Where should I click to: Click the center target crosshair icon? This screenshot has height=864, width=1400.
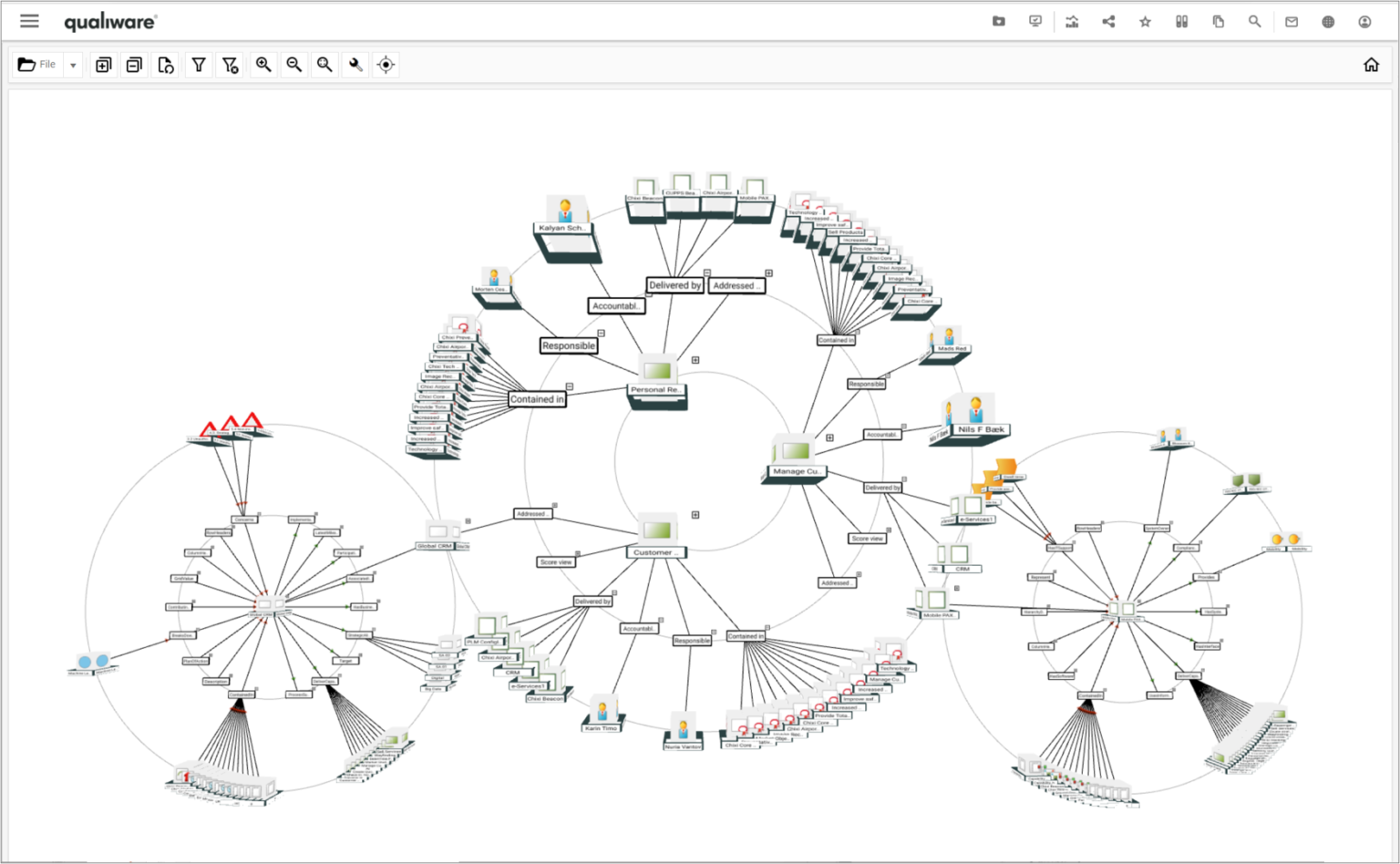pyautogui.click(x=386, y=65)
